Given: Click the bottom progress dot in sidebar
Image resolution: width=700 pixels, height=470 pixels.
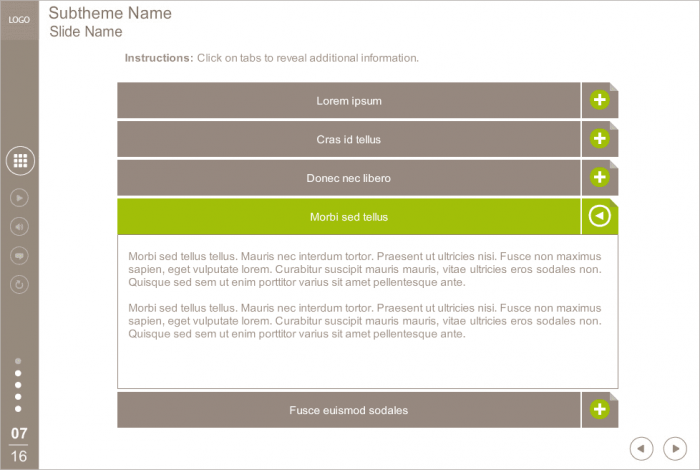Looking at the screenshot, I should pyautogui.click(x=19, y=409).
